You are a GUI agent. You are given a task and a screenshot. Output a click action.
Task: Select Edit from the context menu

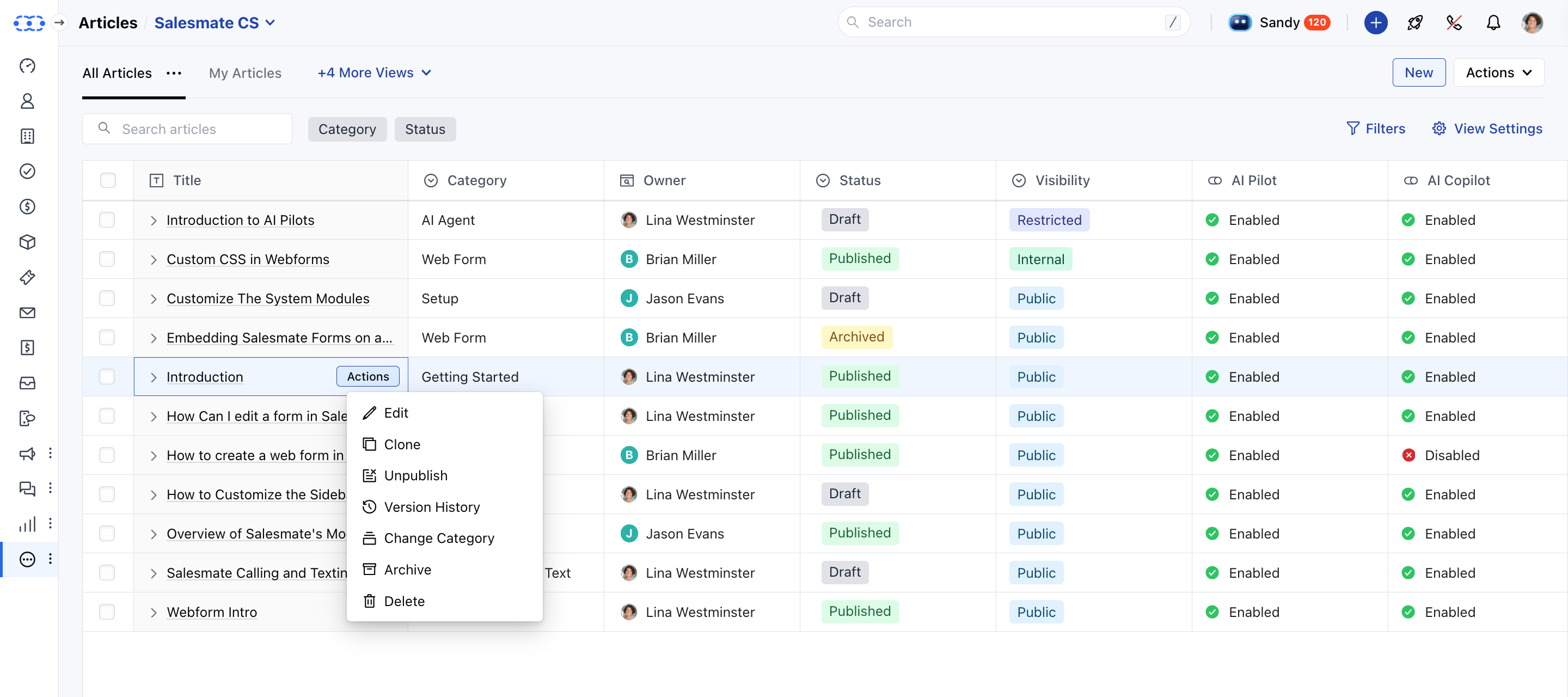(444, 413)
